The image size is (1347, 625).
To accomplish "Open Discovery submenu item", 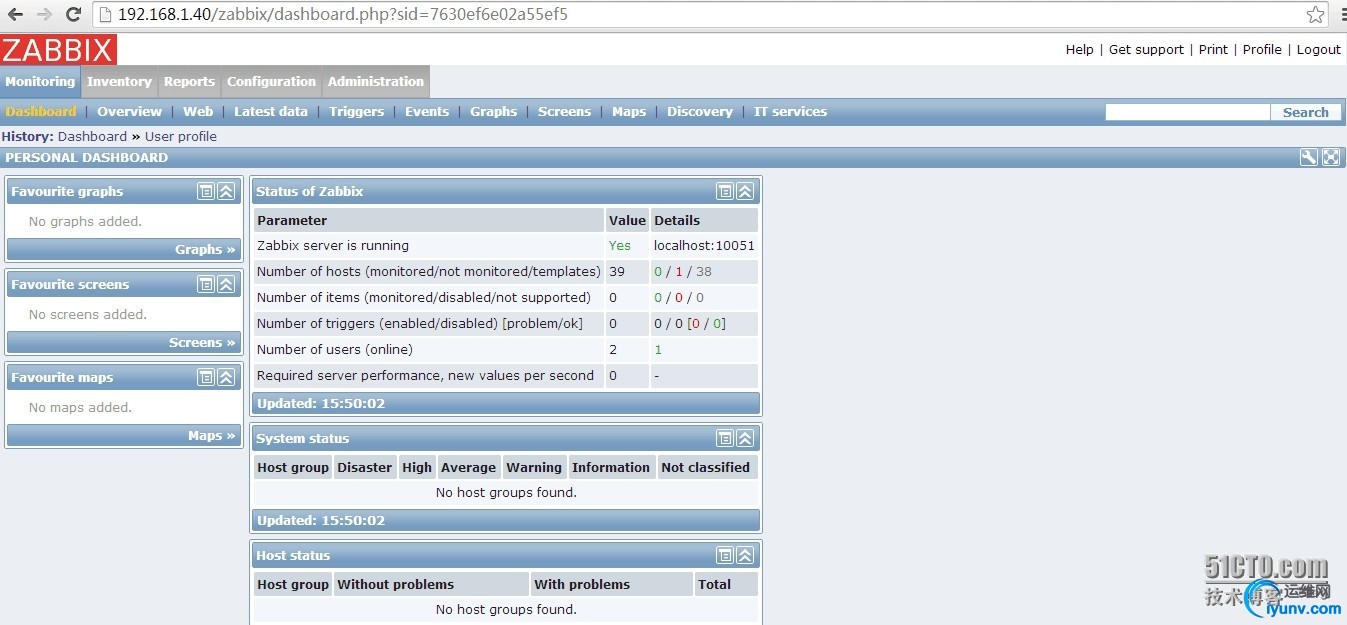I will click(700, 112).
